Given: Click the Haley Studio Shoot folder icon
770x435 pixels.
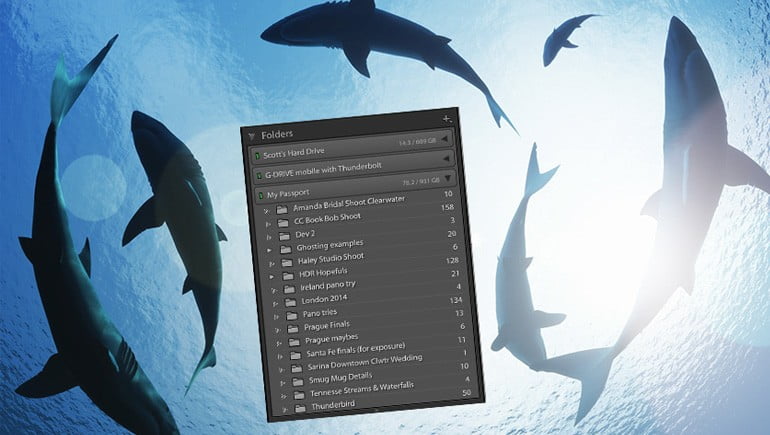Looking at the screenshot, I should click(x=285, y=260).
